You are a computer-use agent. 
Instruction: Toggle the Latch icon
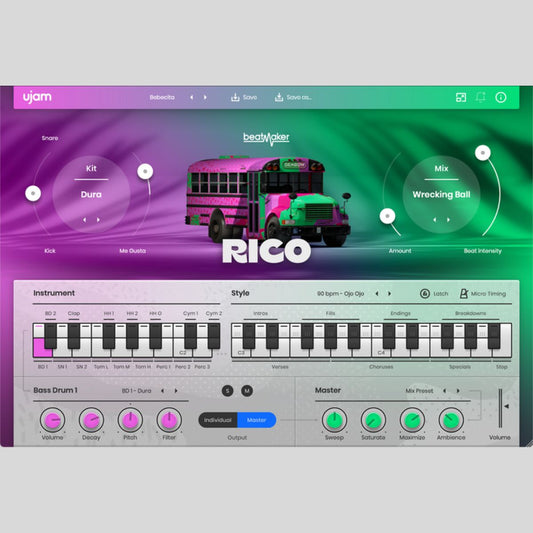pos(425,293)
